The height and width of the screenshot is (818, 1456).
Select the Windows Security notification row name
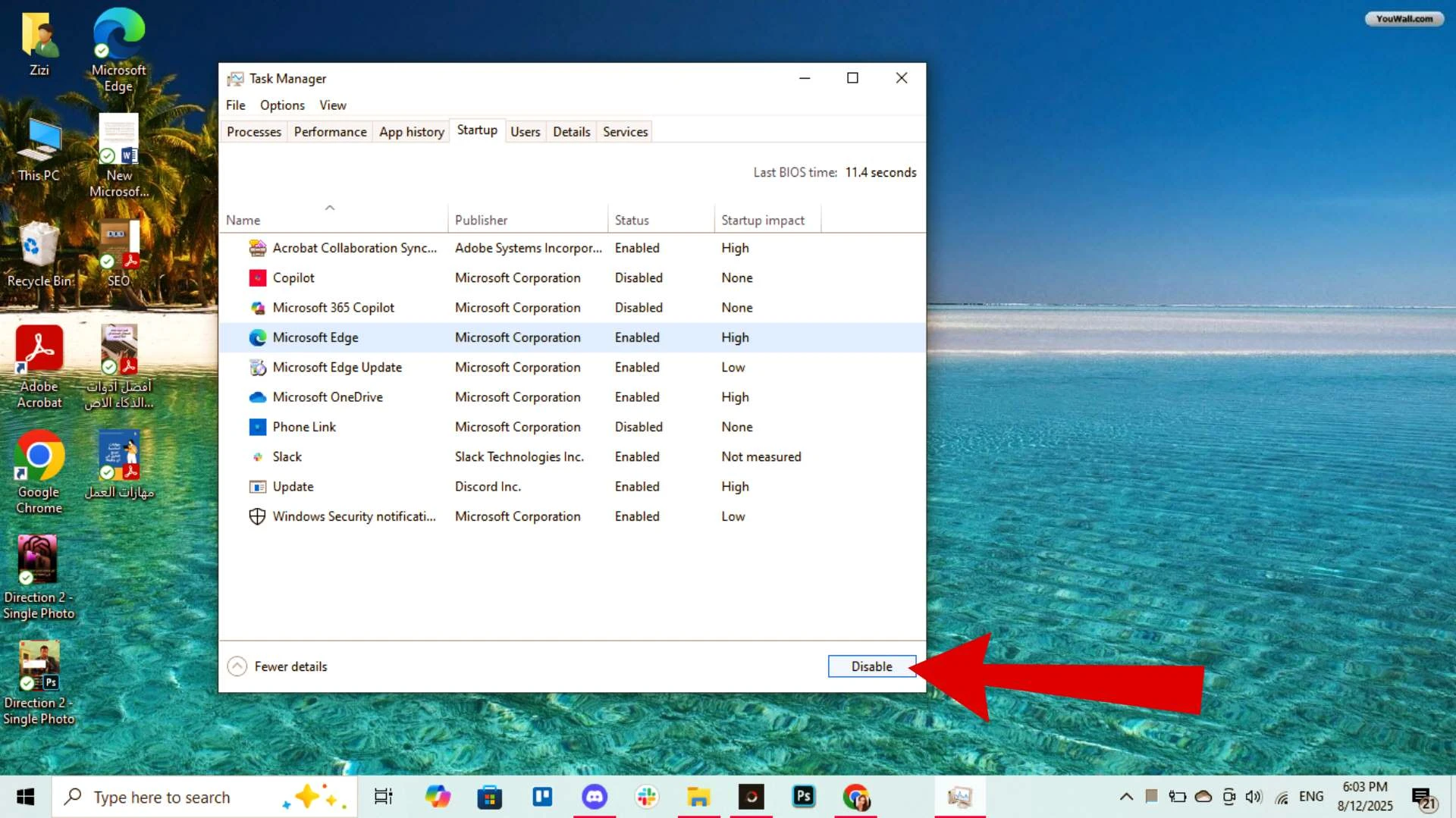click(x=354, y=516)
